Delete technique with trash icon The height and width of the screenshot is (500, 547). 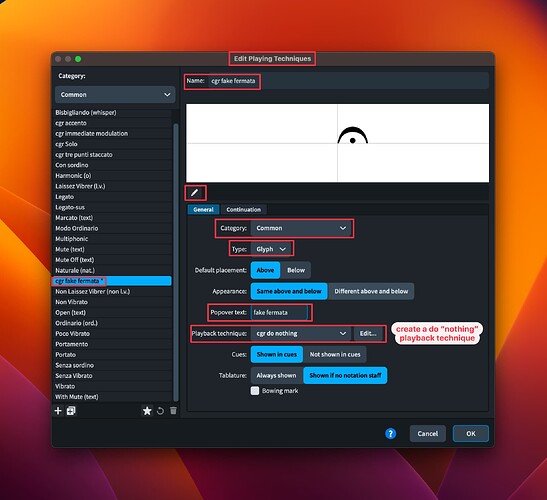pyautogui.click(x=173, y=411)
